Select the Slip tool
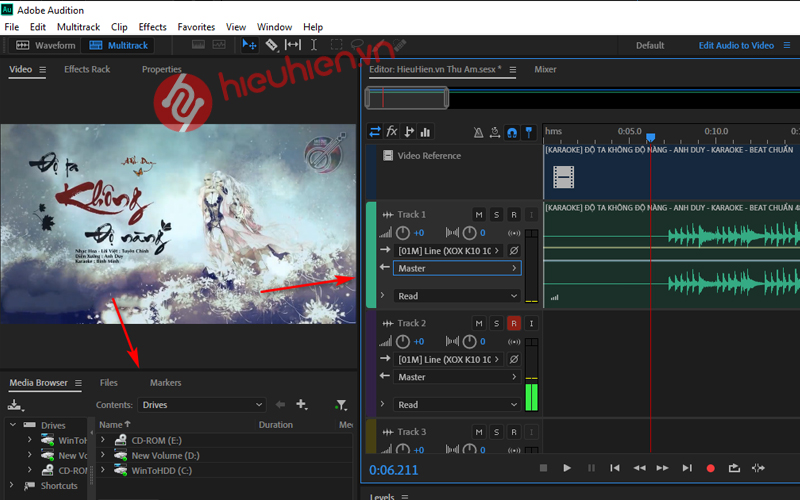The height and width of the screenshot is (500, 800). [x=292, y=45]
